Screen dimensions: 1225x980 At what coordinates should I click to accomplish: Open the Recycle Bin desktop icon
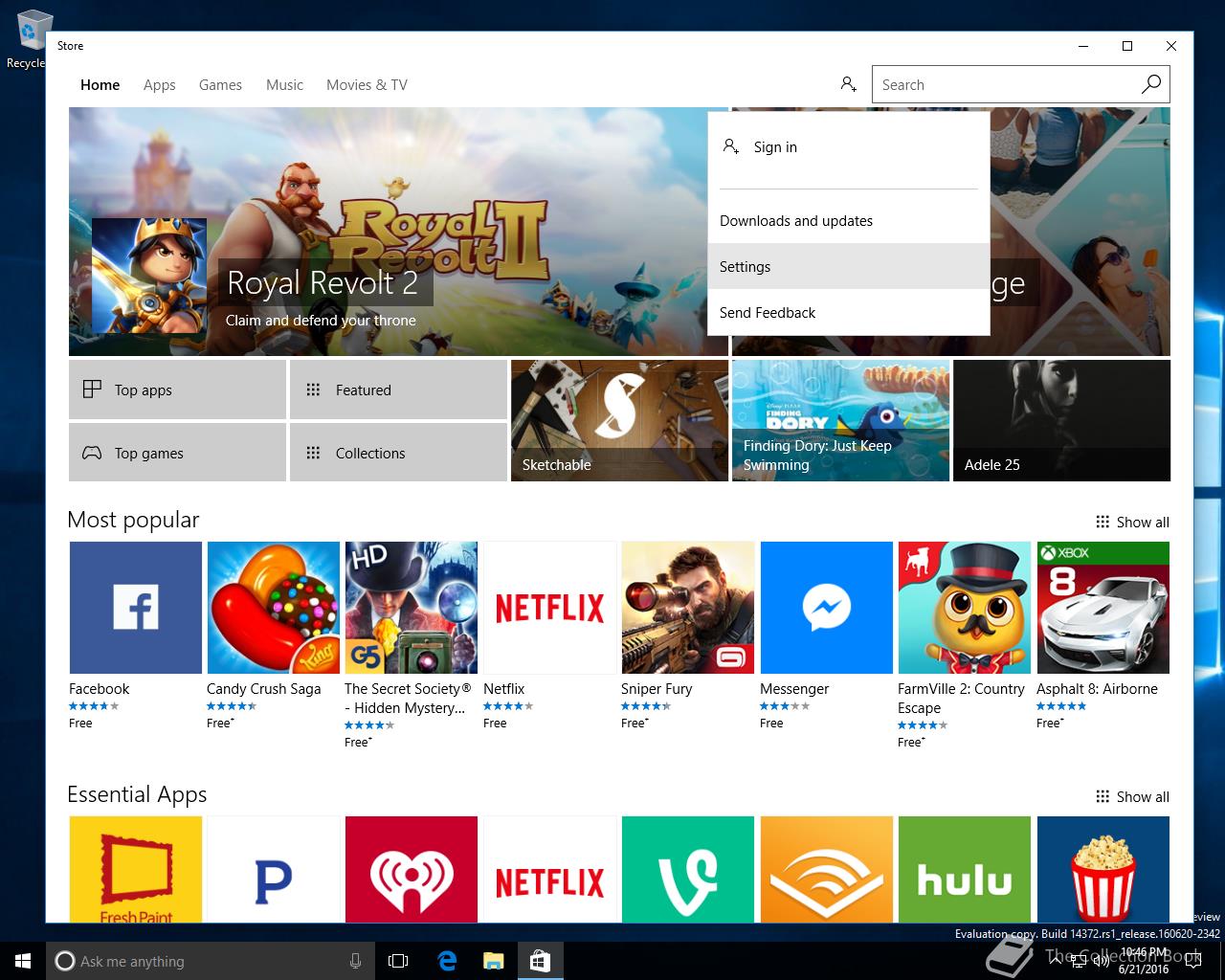pos(29,40)
